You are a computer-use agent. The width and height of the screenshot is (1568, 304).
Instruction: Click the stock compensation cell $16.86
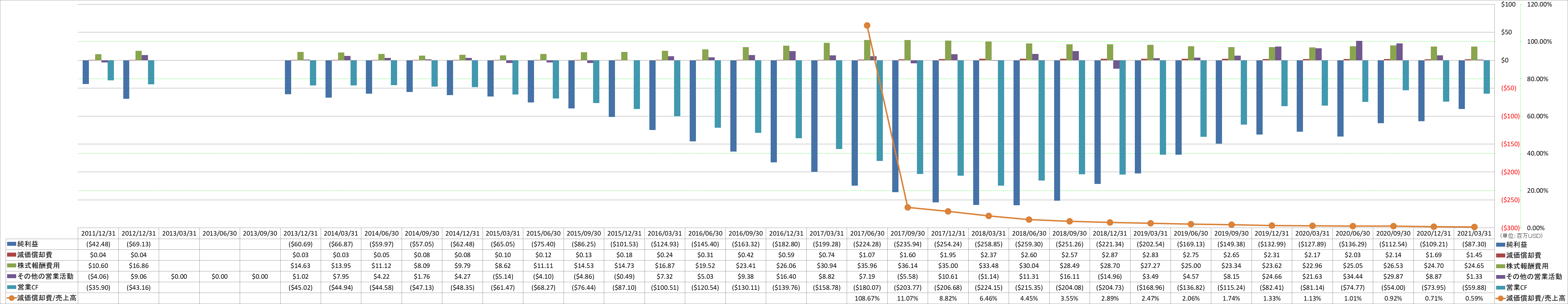click(x=139, y=266)
